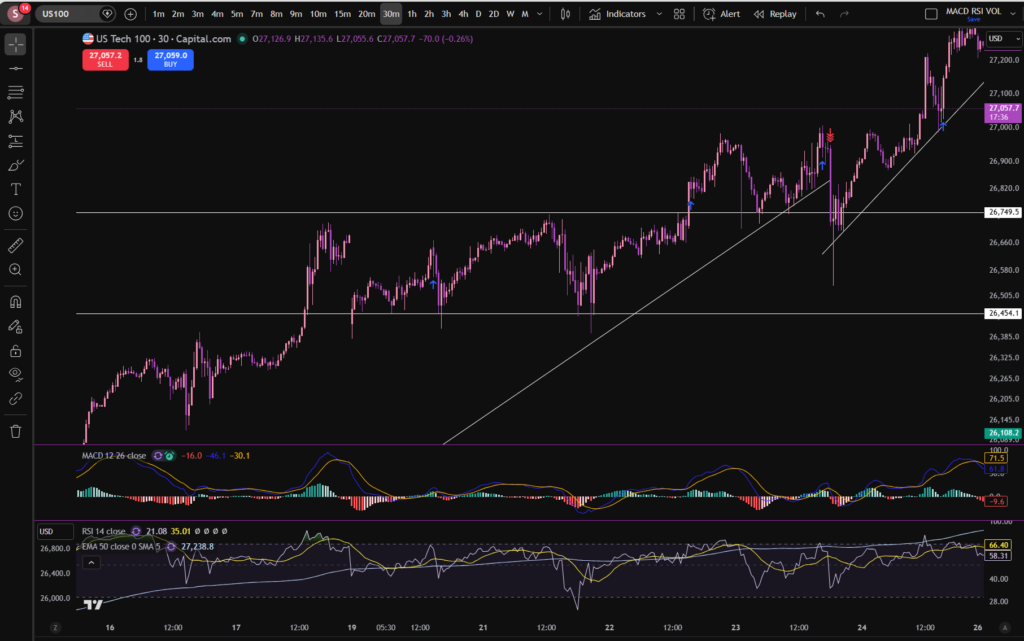This screenshot has height=641, width=1024.
Task: Switch to the 1m timeframe
Action: coord(158,14)
